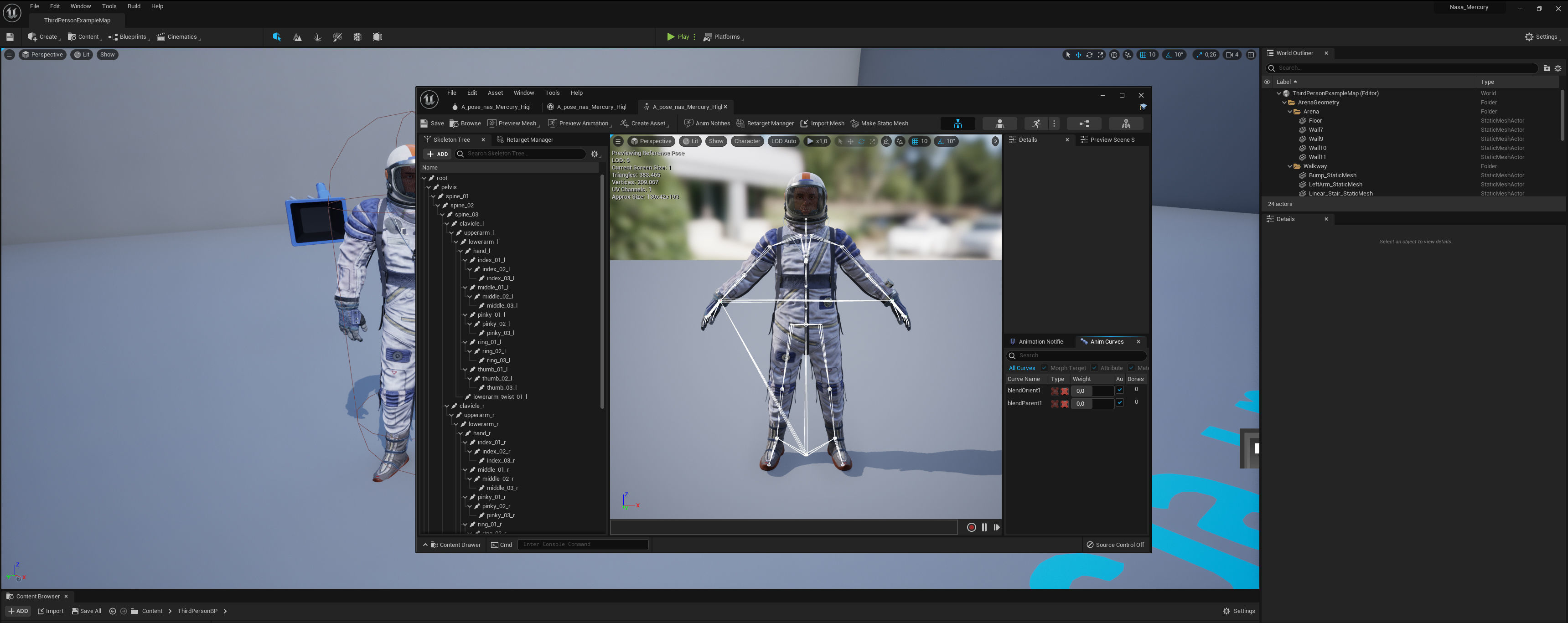Viewport: 1568px width, 623px height.
Task: Select the Landscape mode icon in main toolbar
Action: 297,37
